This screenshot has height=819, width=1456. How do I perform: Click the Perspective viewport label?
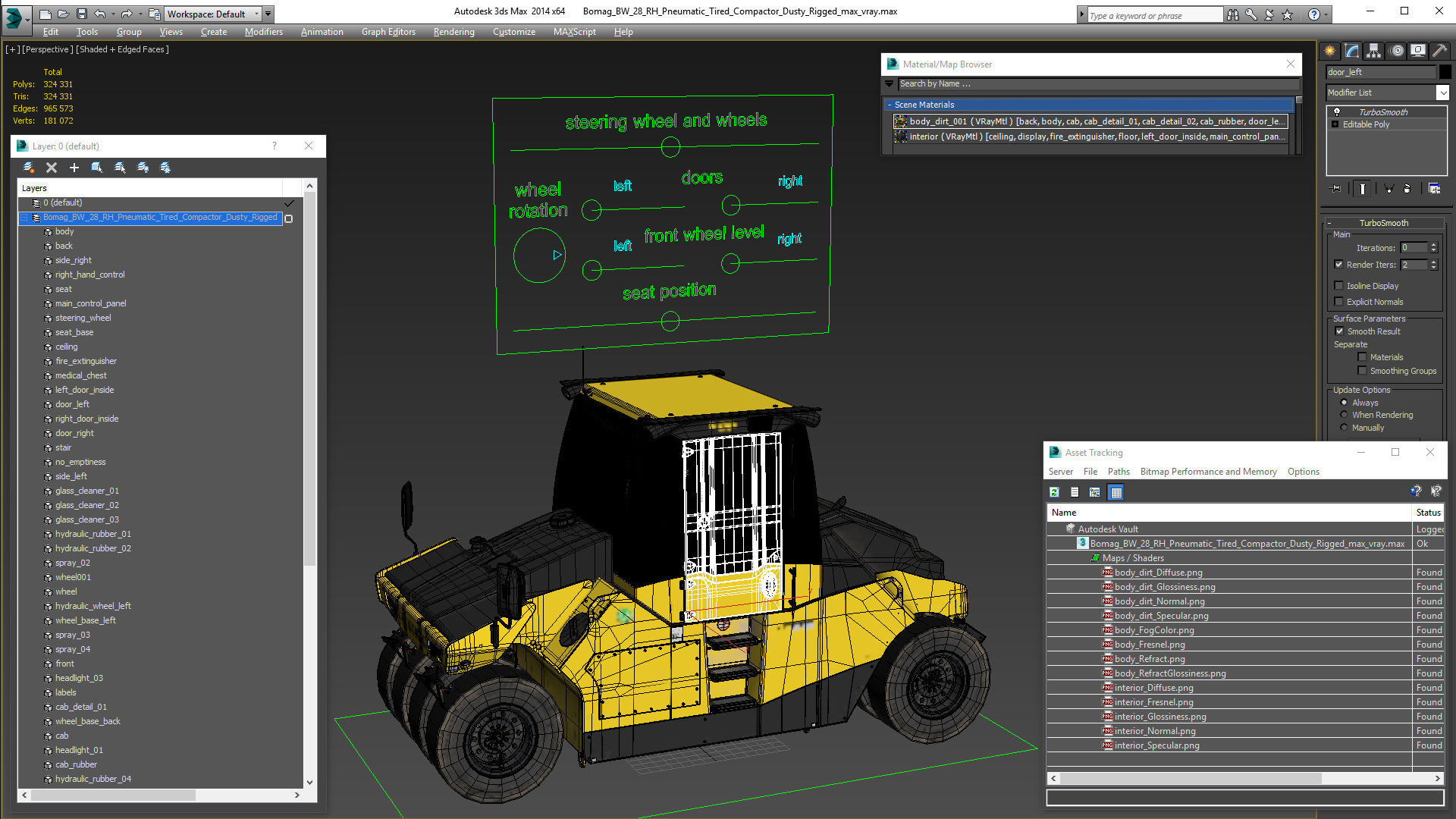(x=47, y=49)
